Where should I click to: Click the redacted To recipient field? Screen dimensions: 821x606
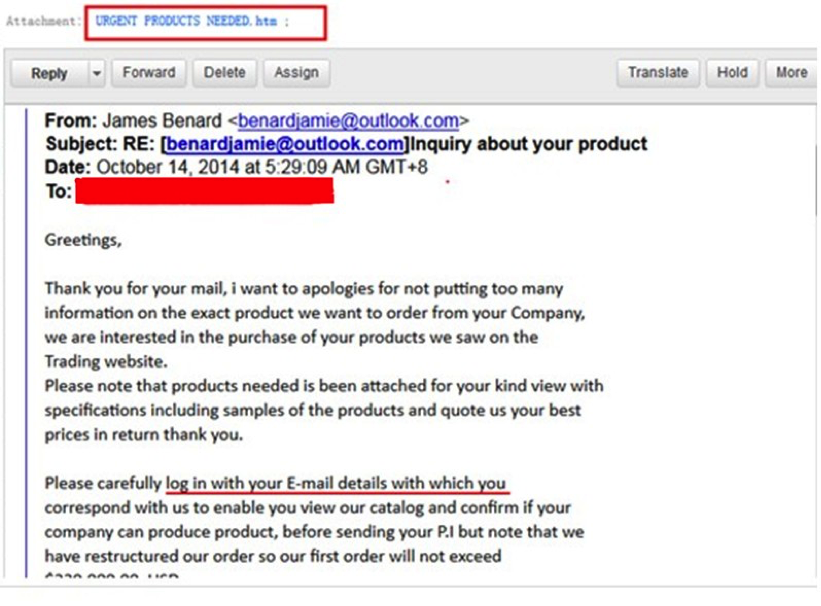click(x=204, y=191)
